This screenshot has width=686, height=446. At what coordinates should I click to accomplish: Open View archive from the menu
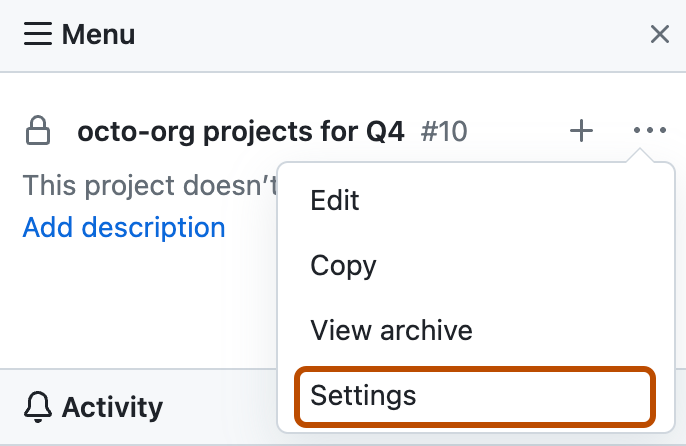pos(391,330)
